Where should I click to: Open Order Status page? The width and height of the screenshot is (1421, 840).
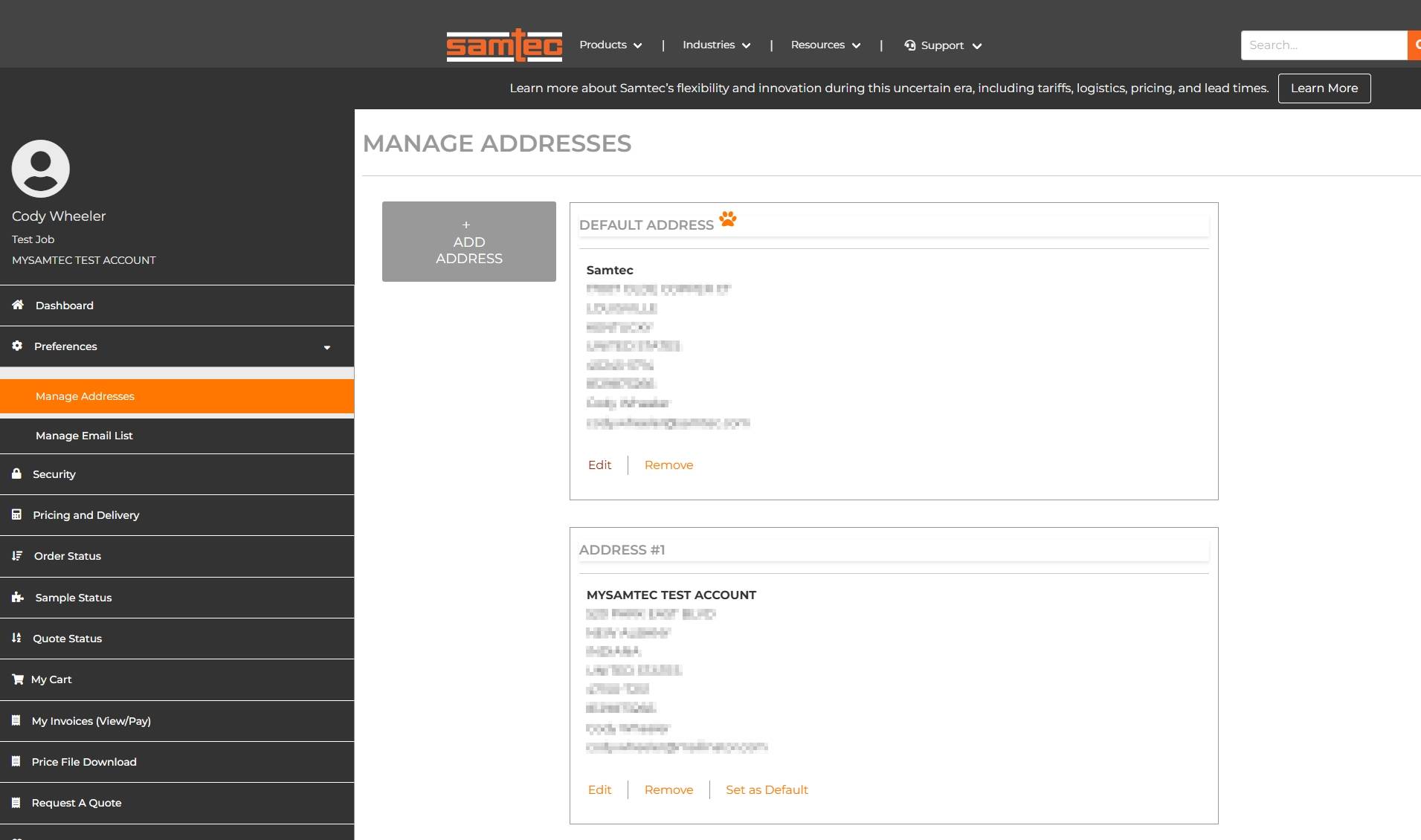[177, 556]
